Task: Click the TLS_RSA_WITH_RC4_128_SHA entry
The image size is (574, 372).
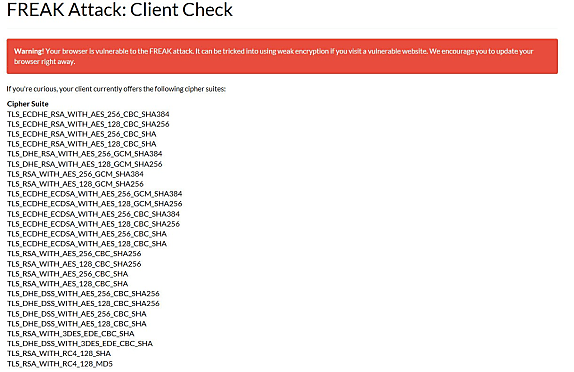Action: [x=59, y=353]
